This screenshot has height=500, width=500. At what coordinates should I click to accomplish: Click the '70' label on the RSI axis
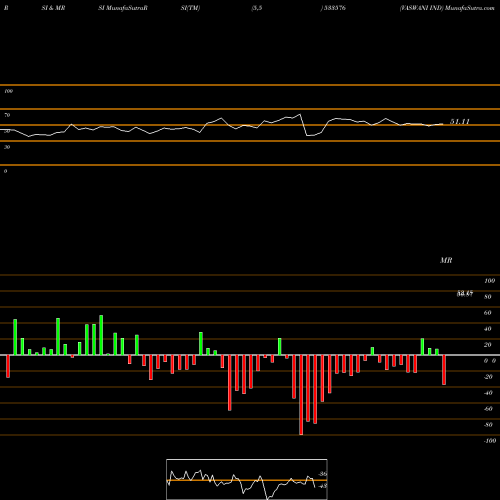pyautogui.click(x=7, y=115)
